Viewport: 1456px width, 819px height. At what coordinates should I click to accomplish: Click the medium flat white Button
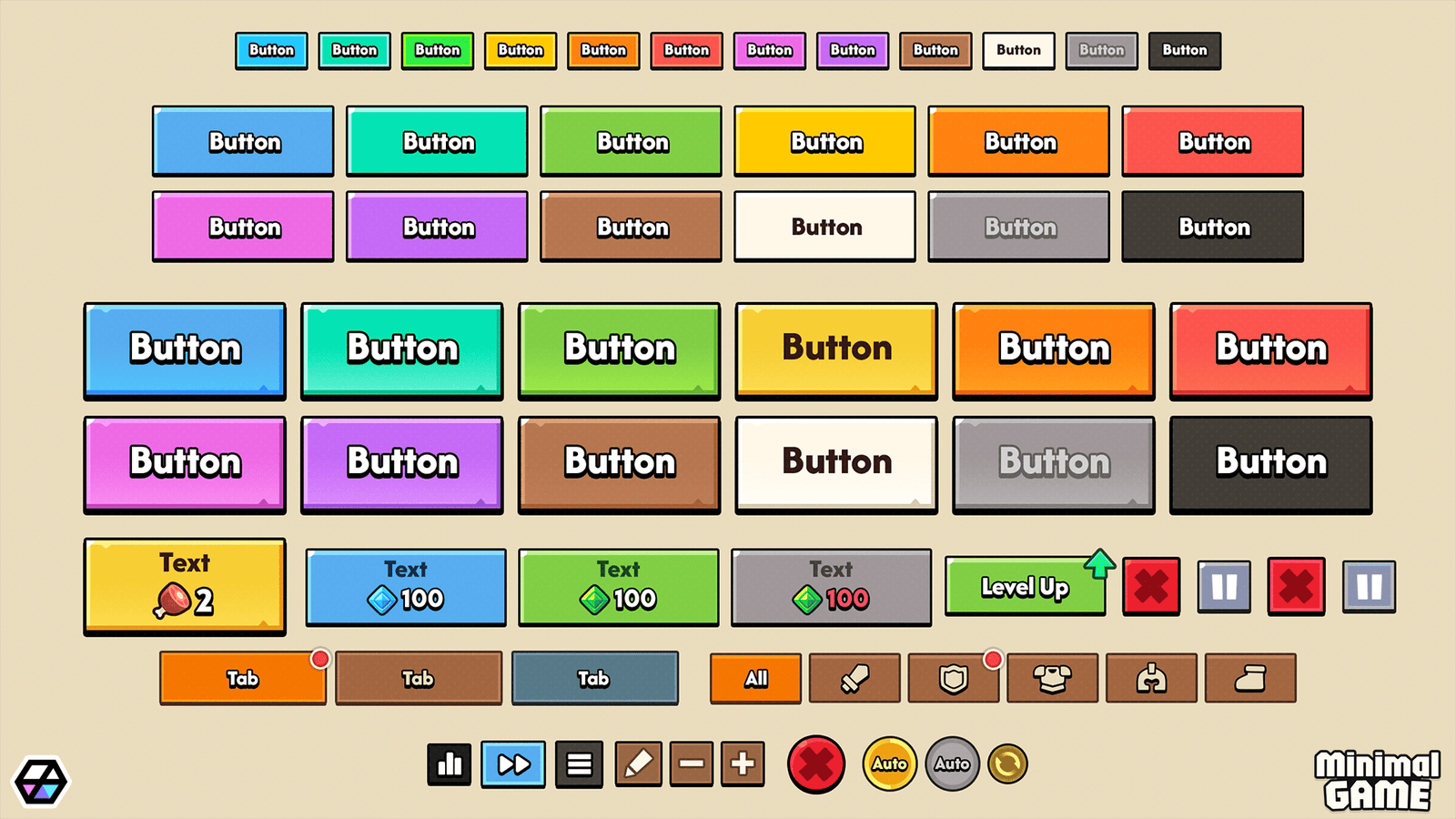click(825, 227)
